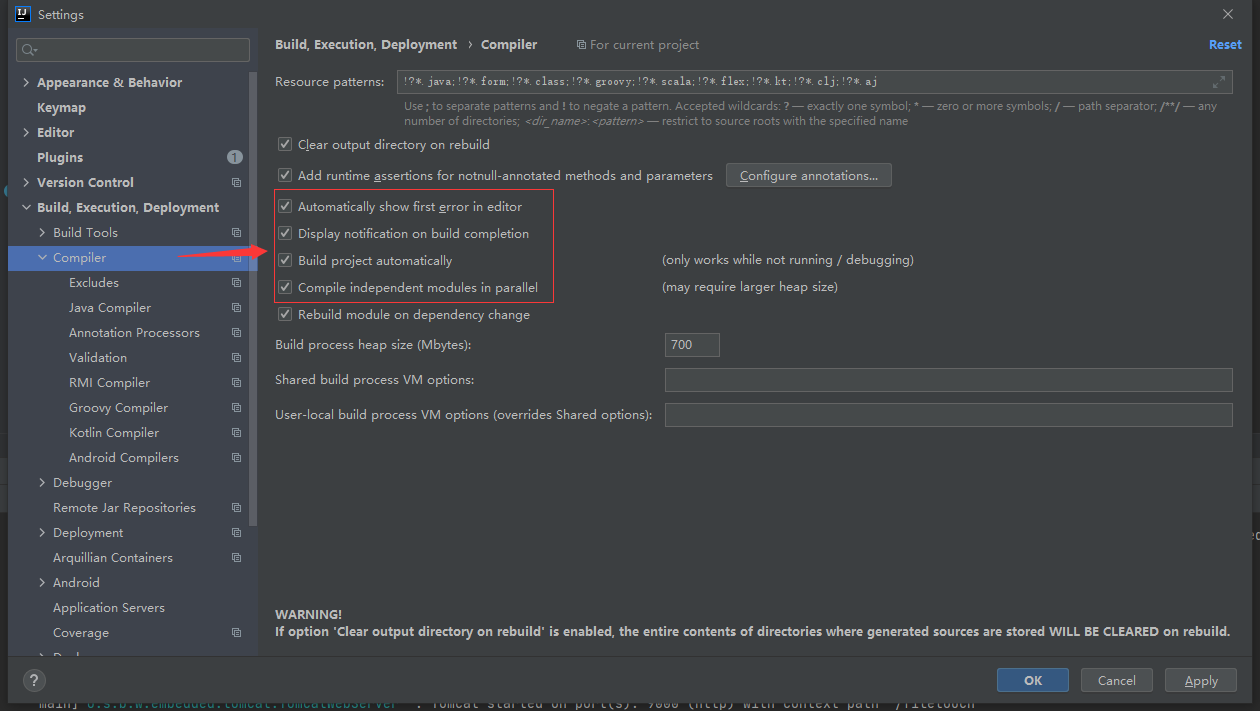Expand the Appearance & Behavior section

pos(26,83)
